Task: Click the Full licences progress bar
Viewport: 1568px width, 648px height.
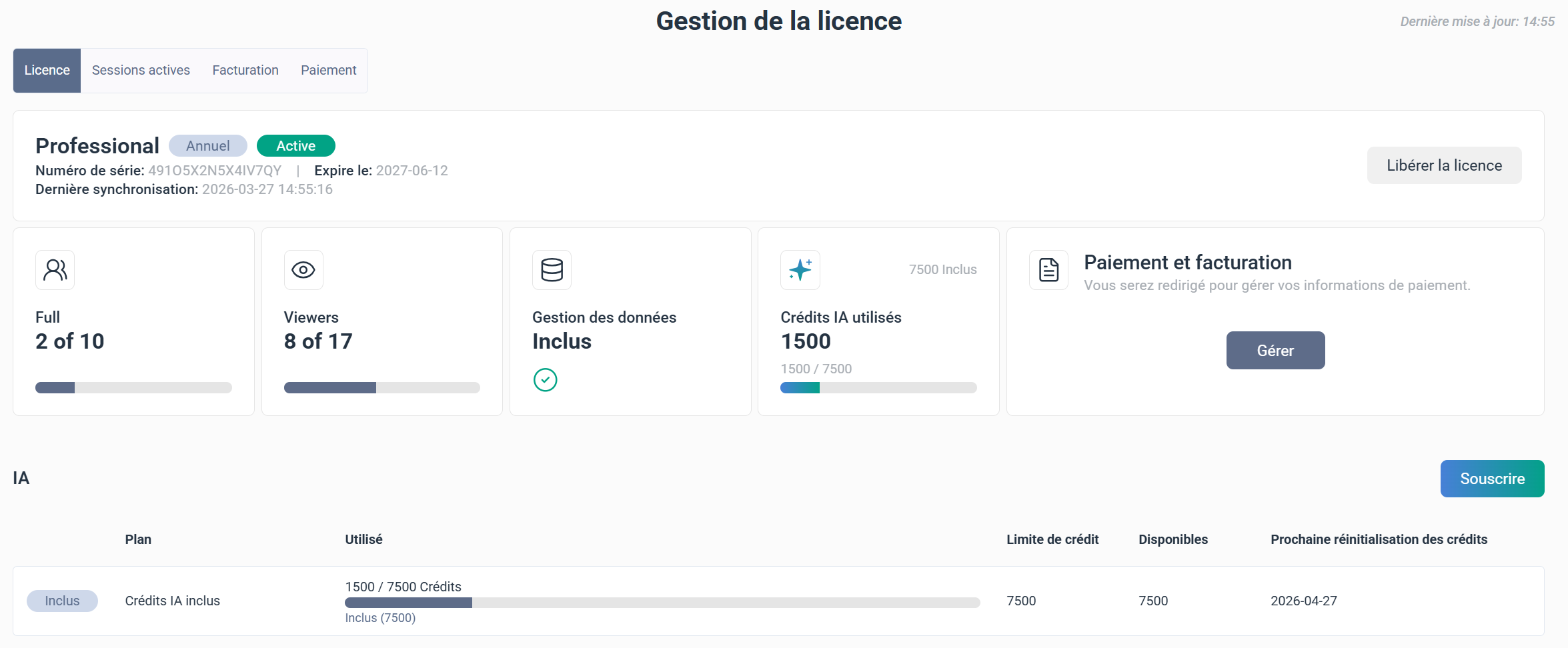Action: coord(133,387)
